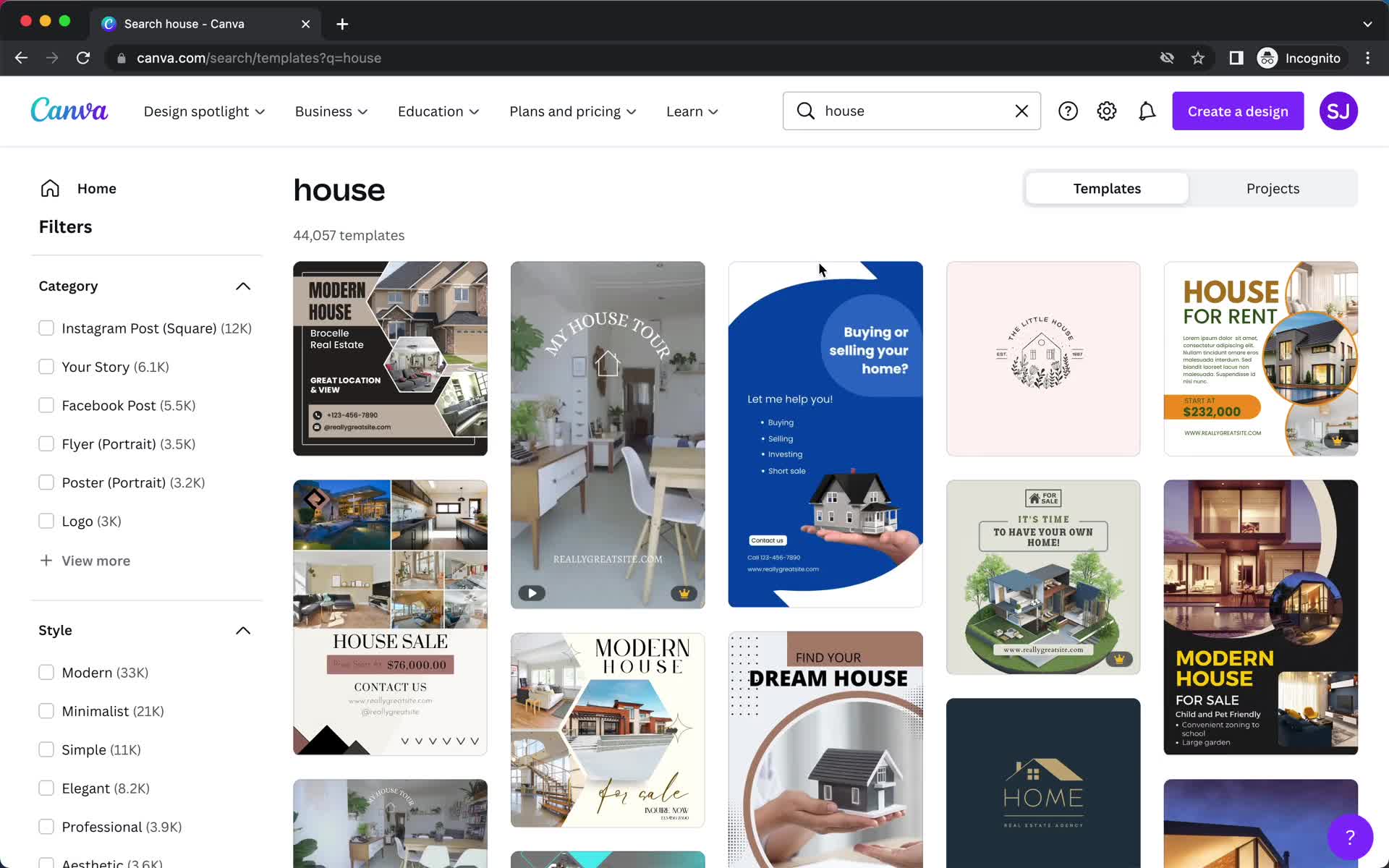The image size is (1389, 868).
Task: Switch to the Projects tab
Action: [x=1273, y=188]
